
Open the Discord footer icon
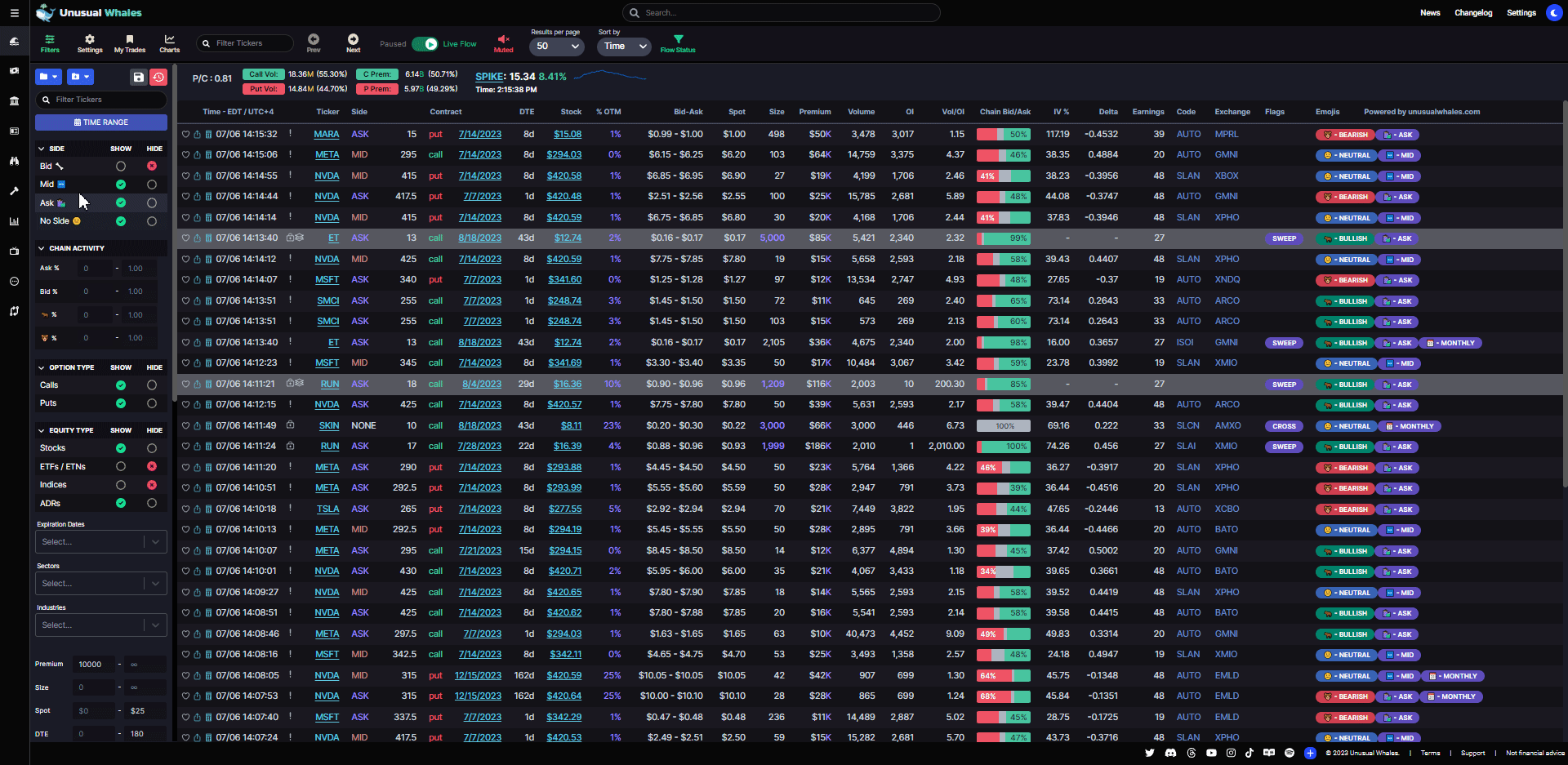[1170, 753]
